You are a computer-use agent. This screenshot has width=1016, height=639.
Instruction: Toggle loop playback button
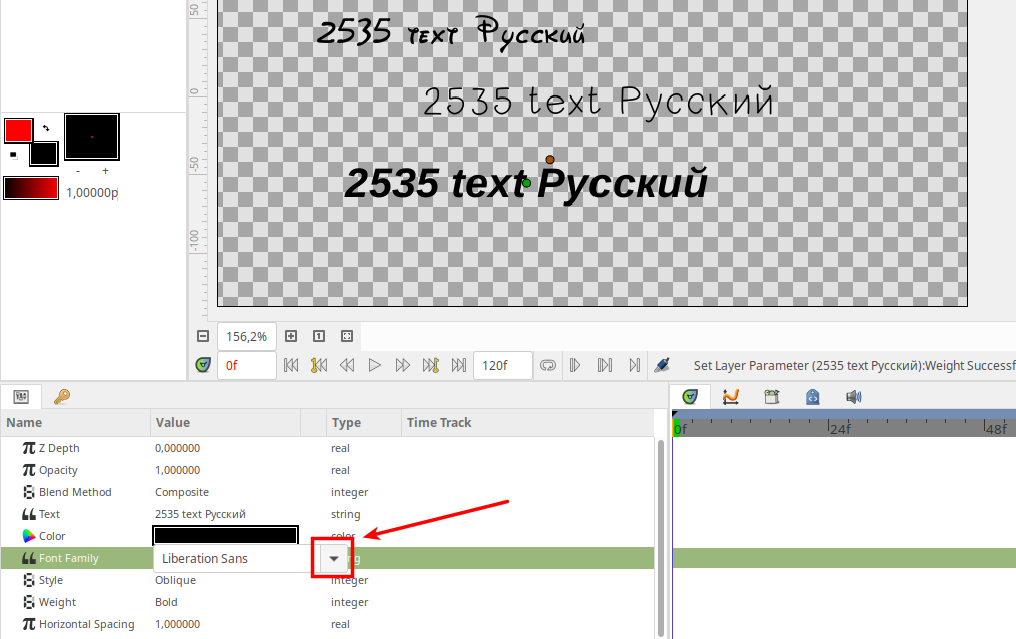(x=548, y=365)
